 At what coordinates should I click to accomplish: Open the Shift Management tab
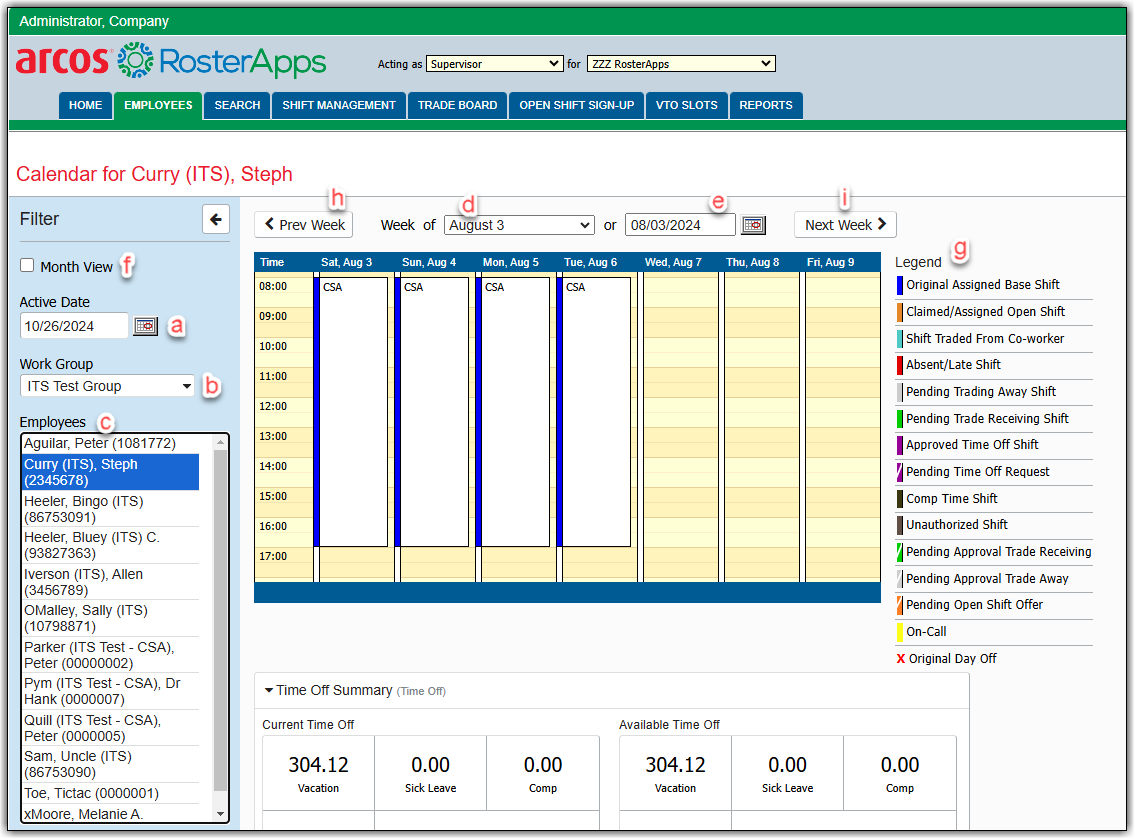[x=338, y=105]
